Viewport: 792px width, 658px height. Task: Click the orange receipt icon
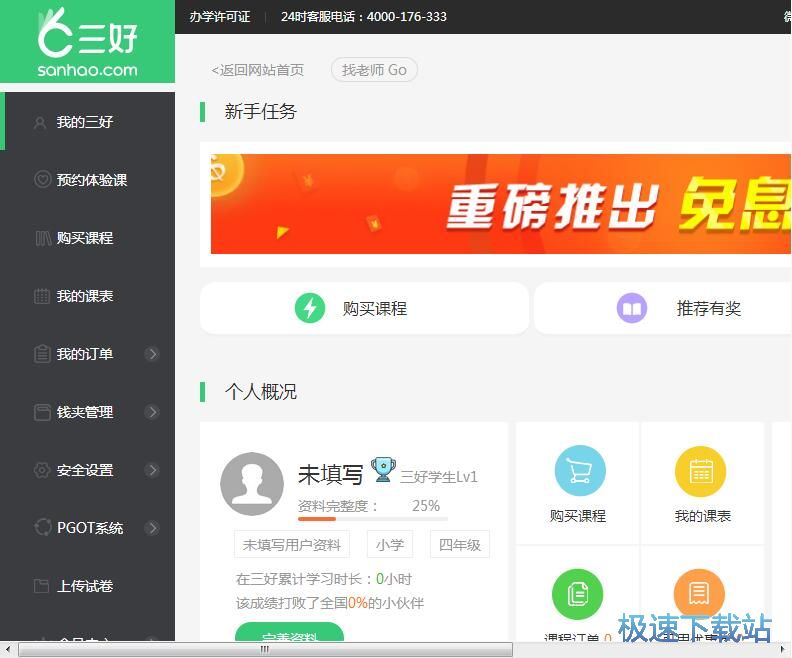[700, 594]
